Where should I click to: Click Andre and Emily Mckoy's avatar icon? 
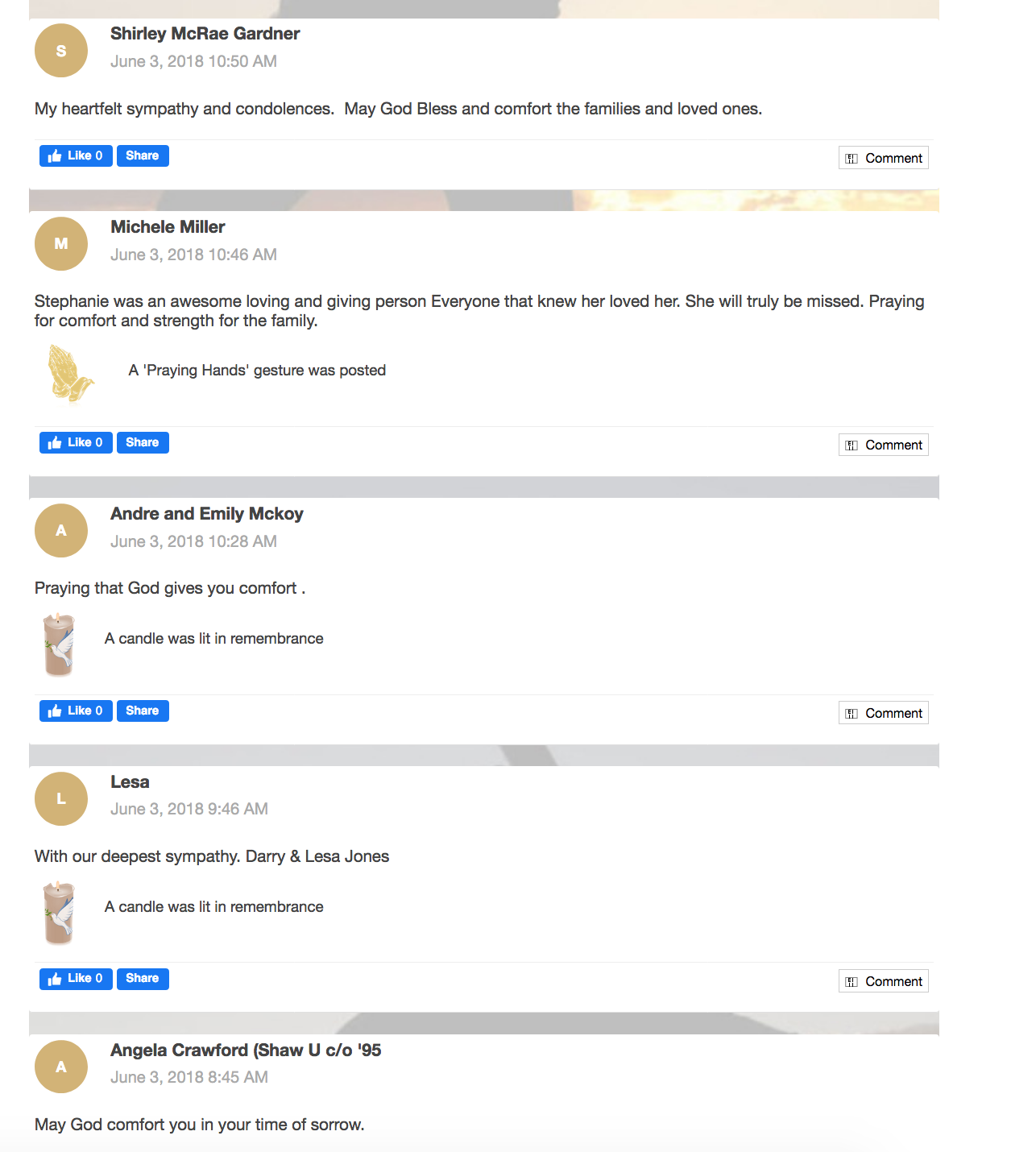(x=61, y=530)
